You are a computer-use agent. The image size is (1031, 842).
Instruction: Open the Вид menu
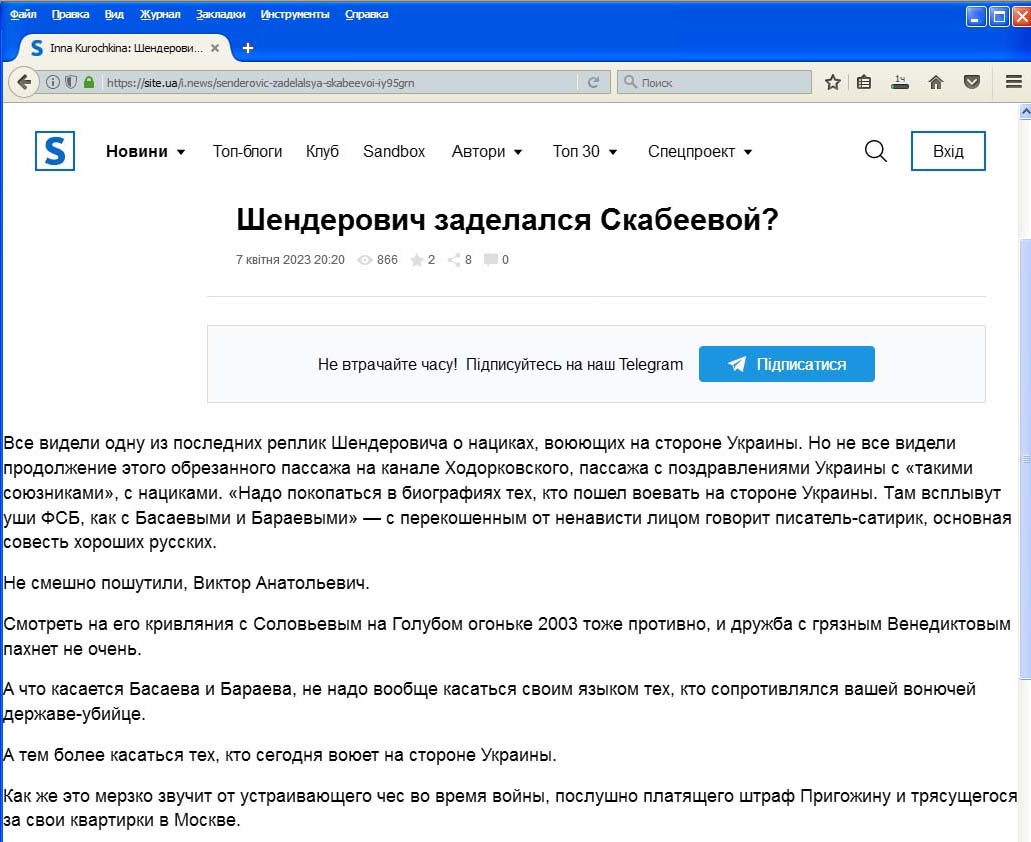[114, 14]
